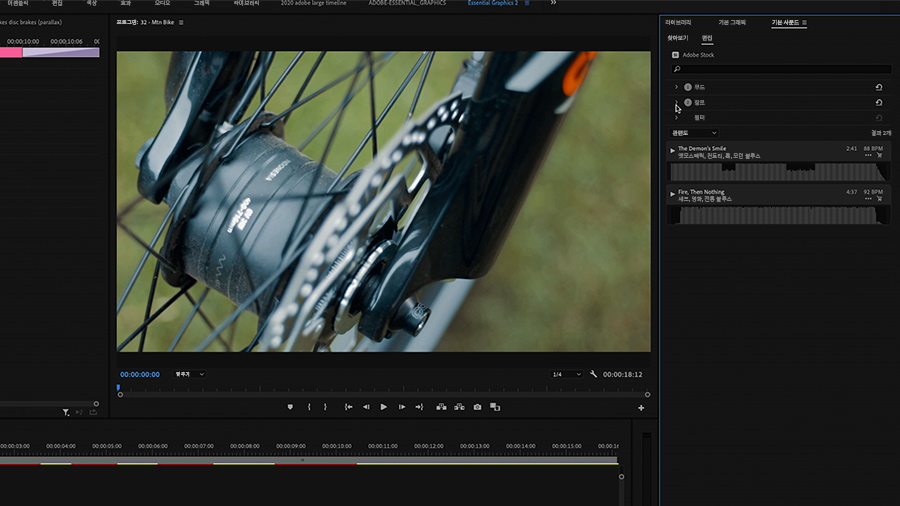
Task: Preview Fire, Then Nothing track
Action: tap(672, 194)
